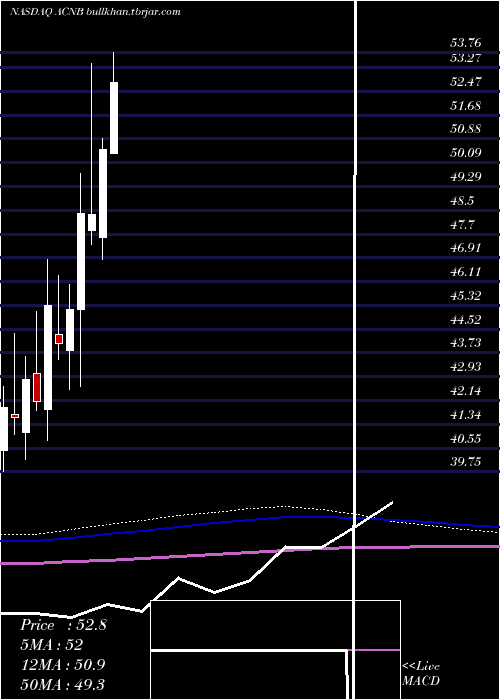
Task: Select the small red candlestick near 43.73
Action: tap(59, 339)
